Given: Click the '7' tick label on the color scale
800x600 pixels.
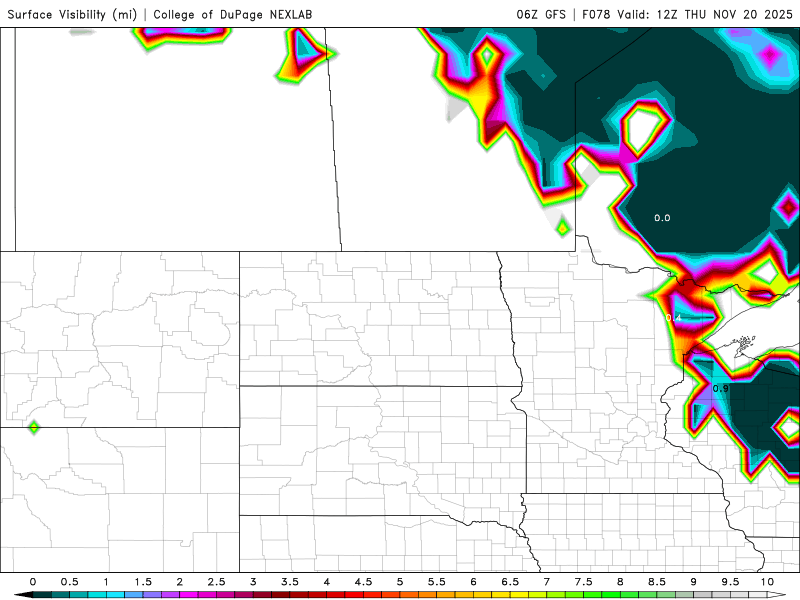Looking at the screenshot, I should (547, 582).
